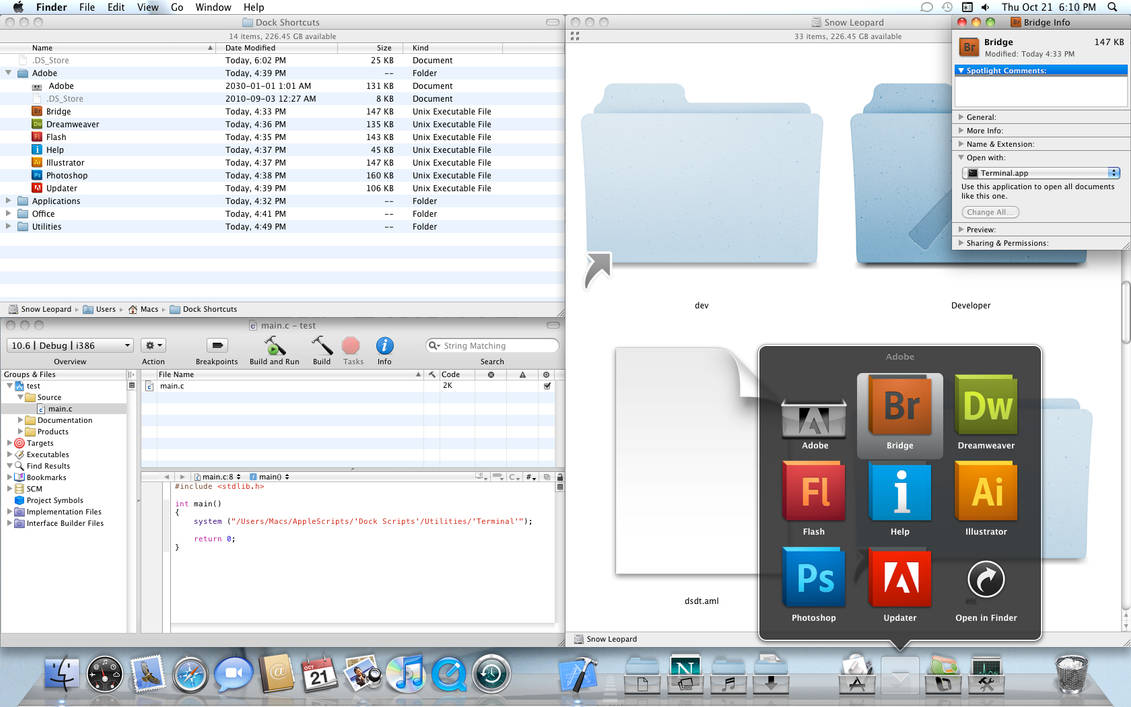
Task: Click the Change All button in Bridge Info
Action: coord(990,212)
